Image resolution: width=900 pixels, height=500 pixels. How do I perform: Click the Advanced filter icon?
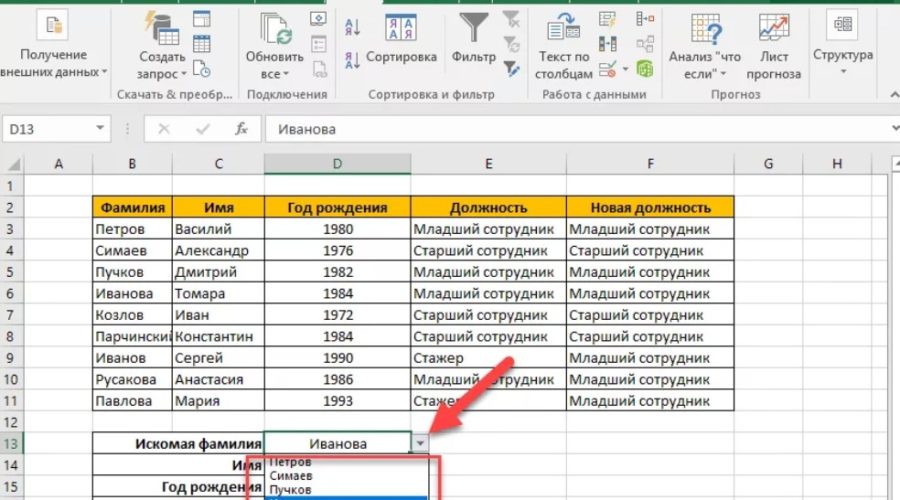512,68
